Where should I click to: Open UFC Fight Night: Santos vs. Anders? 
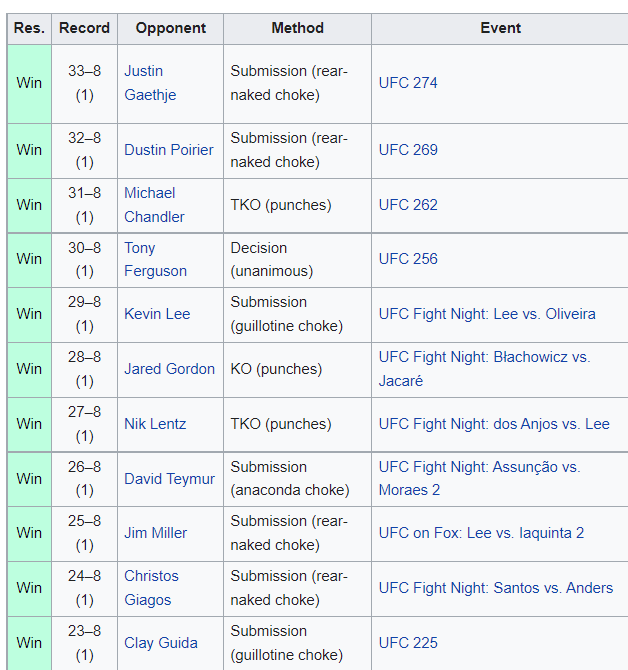[496, 588]
